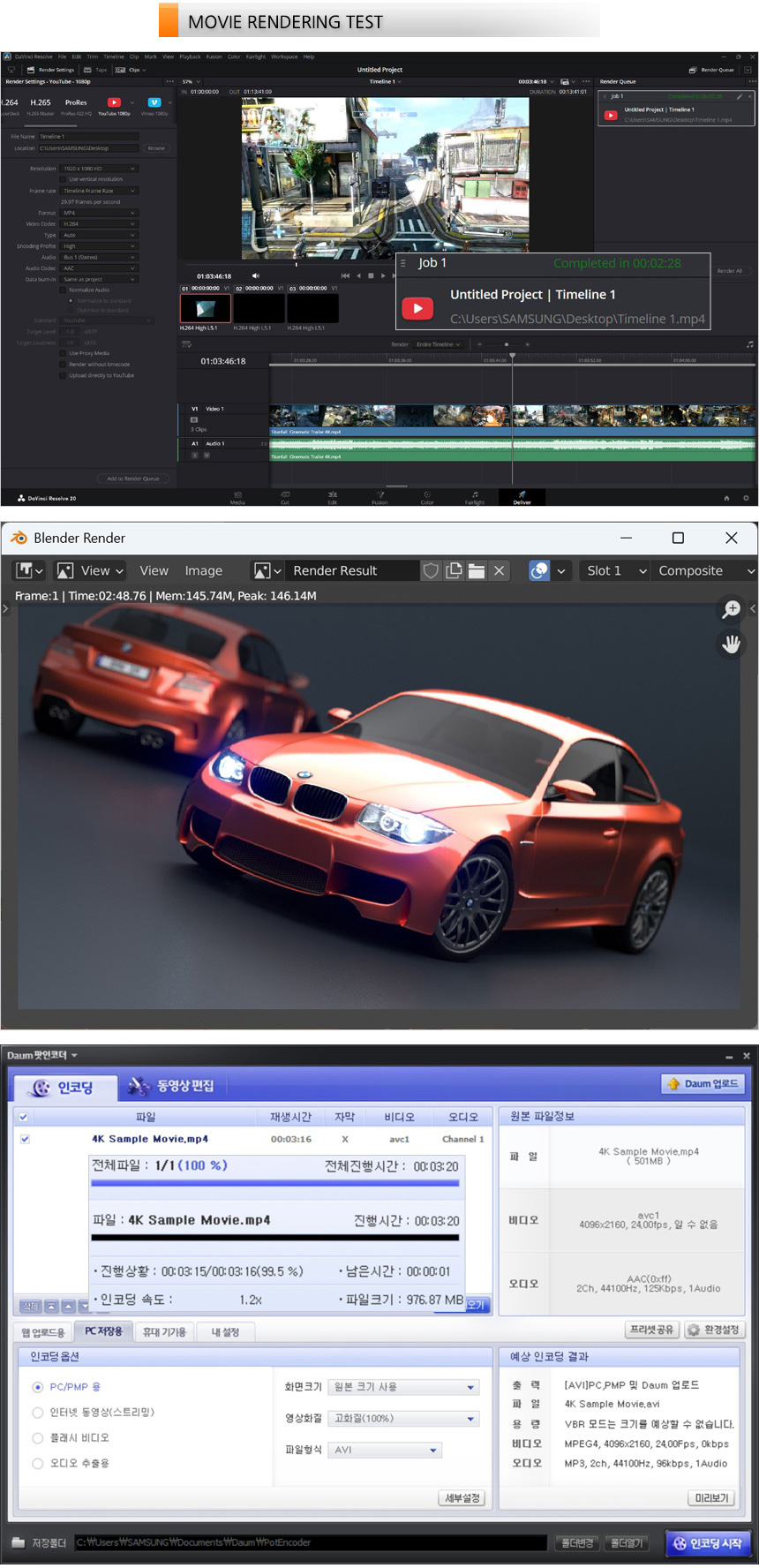This screenshot has height=1568, width=759.
Task: Click the Blender zoom magnifier icon
Action: pyautogui.click(x=731, y=609)
